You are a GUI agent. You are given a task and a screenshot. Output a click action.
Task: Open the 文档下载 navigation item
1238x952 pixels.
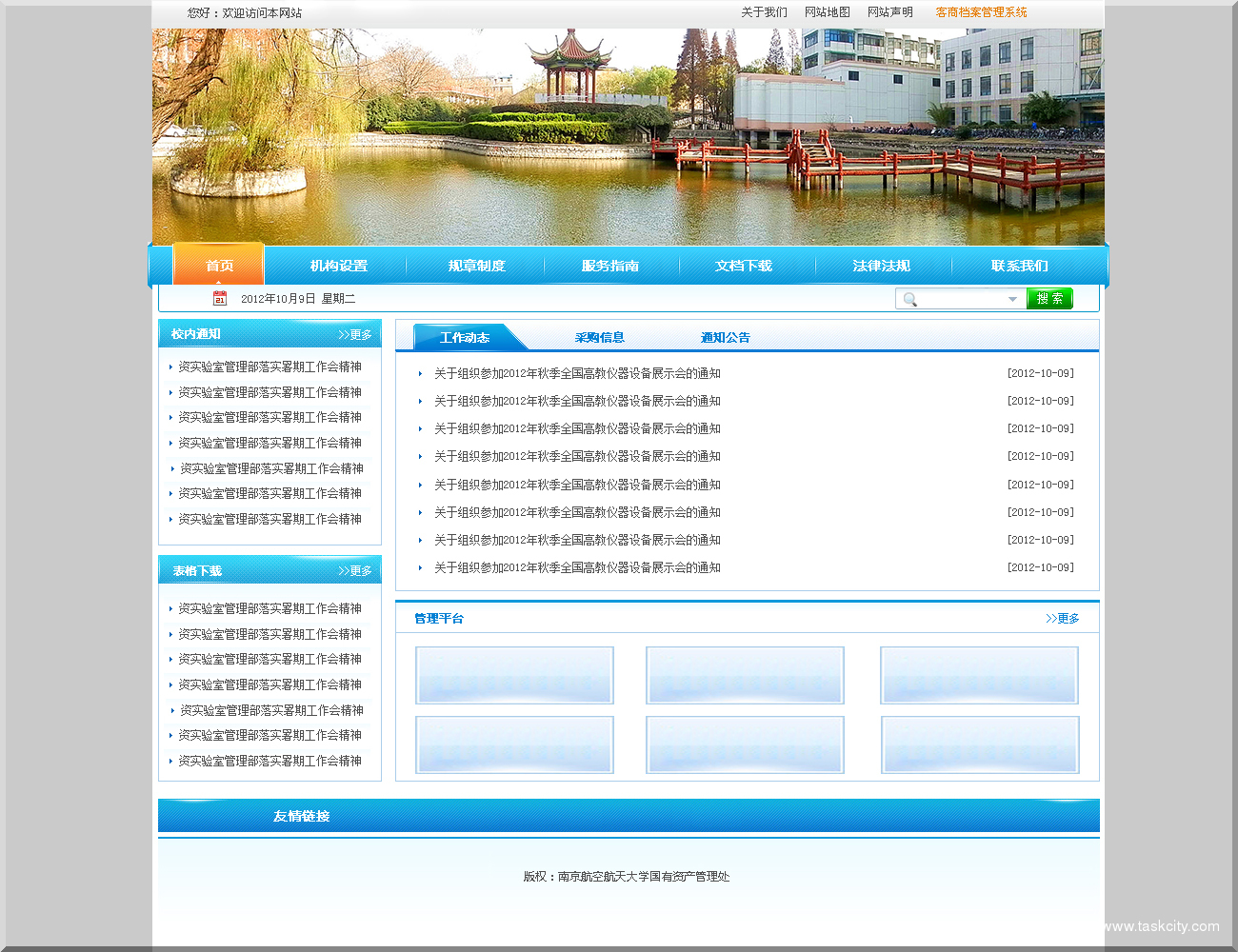[743, 266]
